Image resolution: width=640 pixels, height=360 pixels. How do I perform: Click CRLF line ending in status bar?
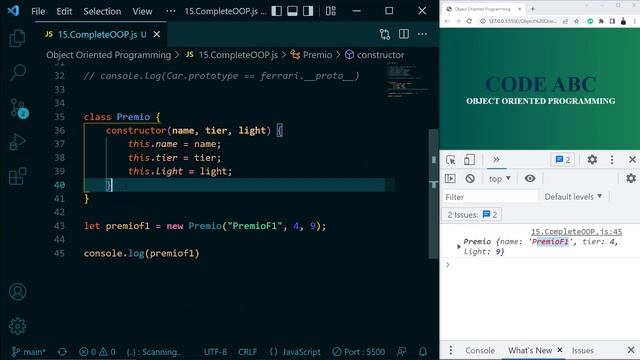[x=247, y=351]
